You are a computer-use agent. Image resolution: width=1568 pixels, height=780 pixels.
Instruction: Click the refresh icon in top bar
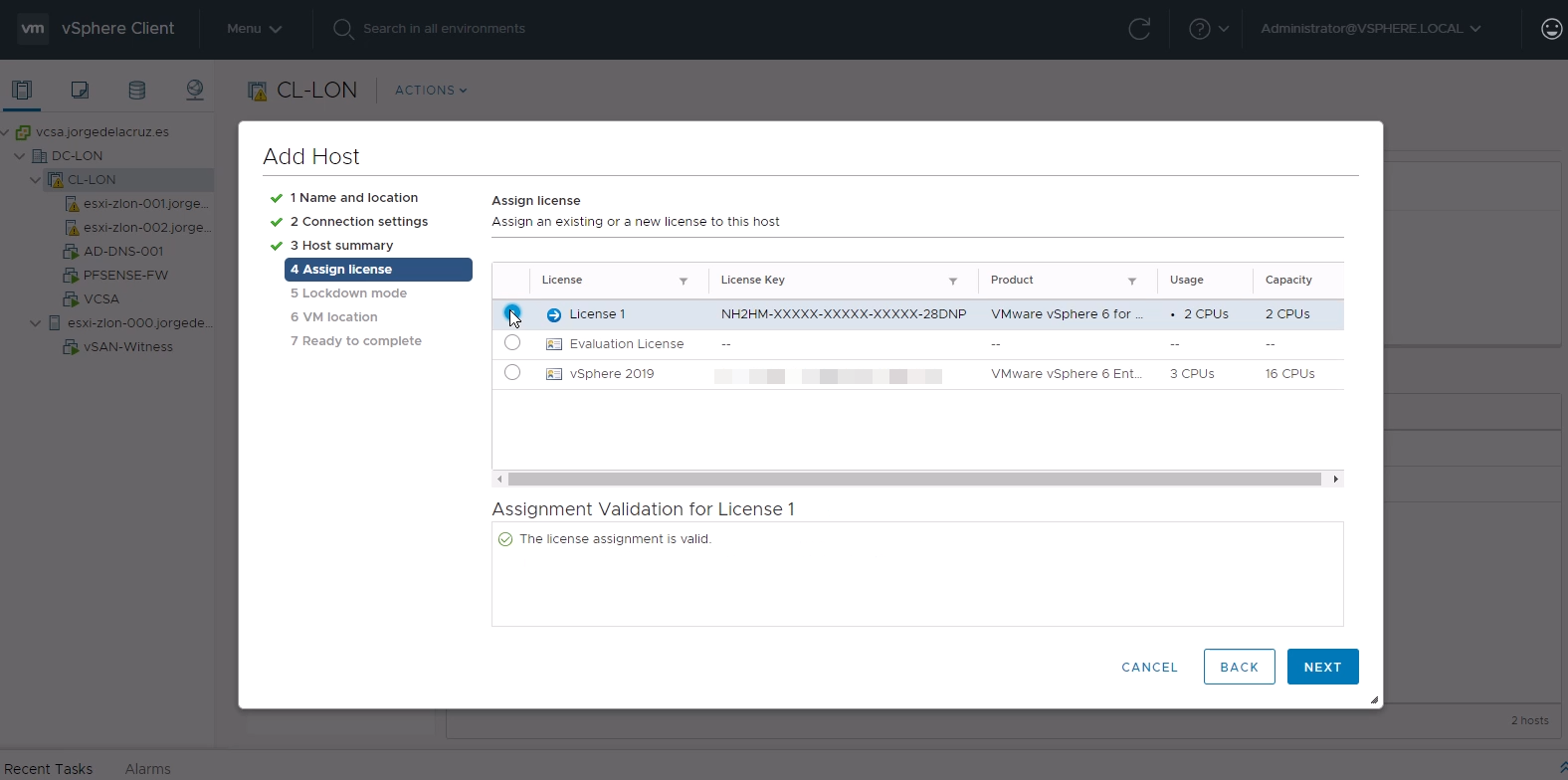(1139, 29)
